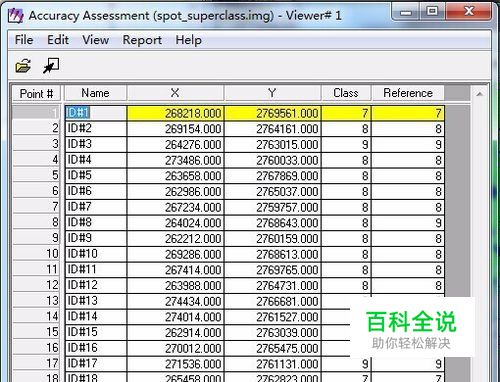Click Y value 2764731.000

tap(273, 285)
